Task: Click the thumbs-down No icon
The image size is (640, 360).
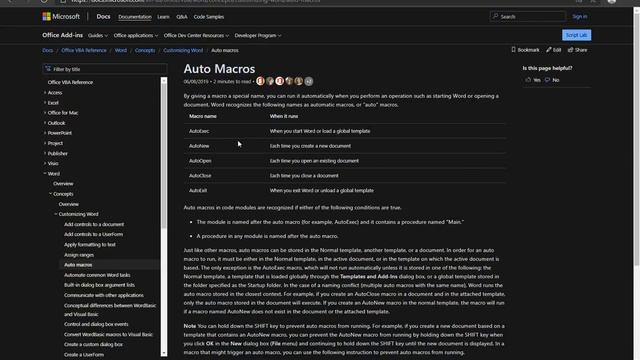Action: [x=547, y=80]
